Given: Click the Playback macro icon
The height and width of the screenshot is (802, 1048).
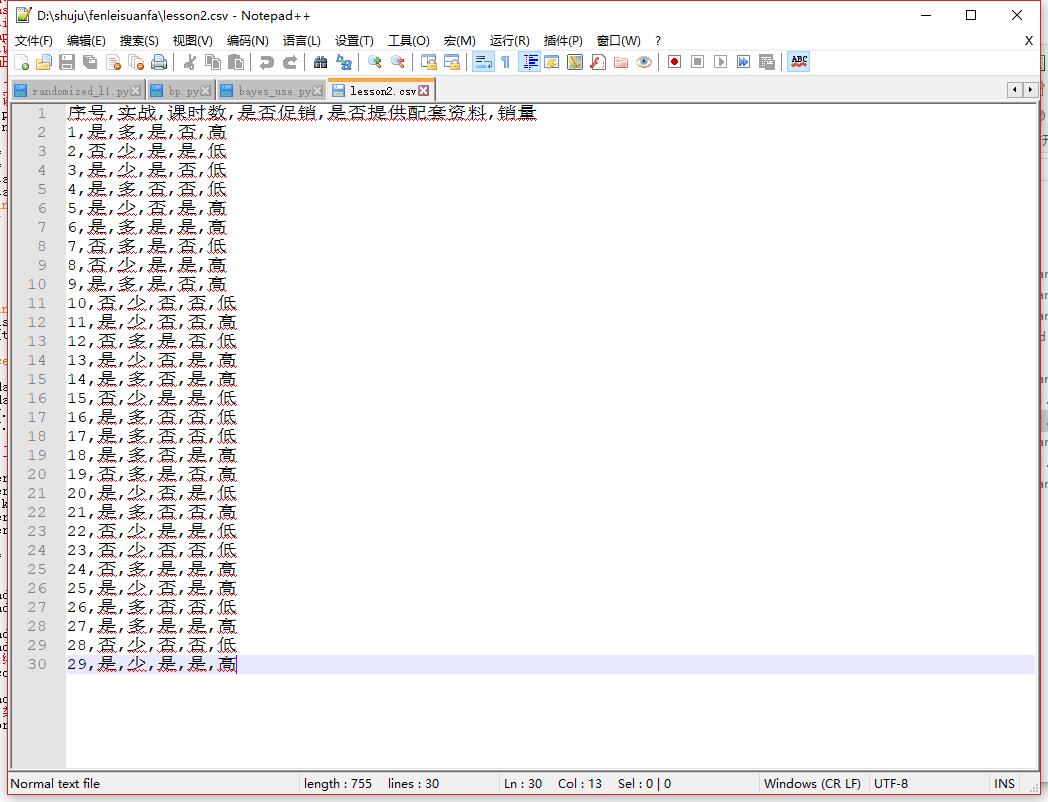Looking at the screenshot, I should [x=720, y=62].
